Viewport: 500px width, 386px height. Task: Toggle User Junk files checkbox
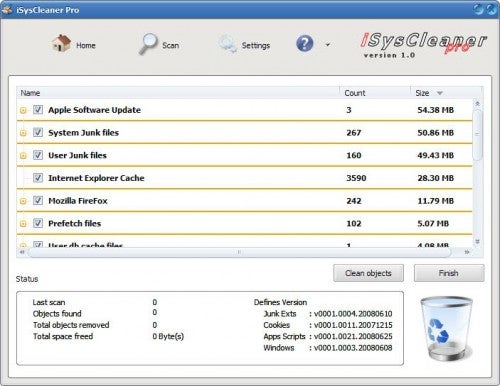38,155
